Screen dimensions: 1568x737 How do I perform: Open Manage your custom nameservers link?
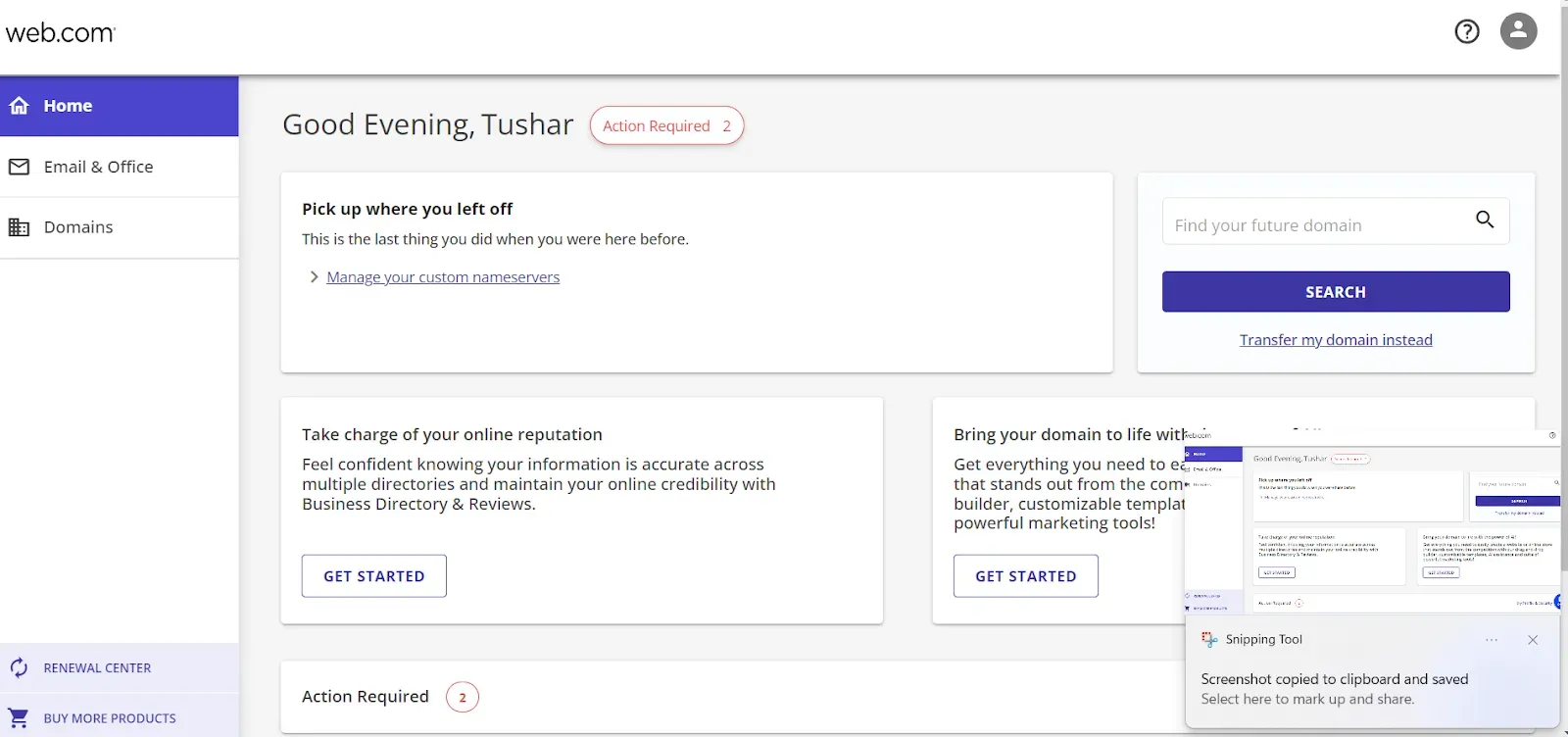click(x=443, y=277)
